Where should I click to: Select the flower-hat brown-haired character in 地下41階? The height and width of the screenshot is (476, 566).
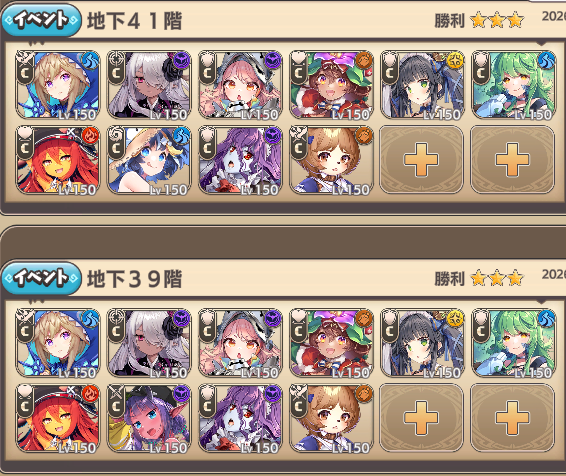[331, 85]
